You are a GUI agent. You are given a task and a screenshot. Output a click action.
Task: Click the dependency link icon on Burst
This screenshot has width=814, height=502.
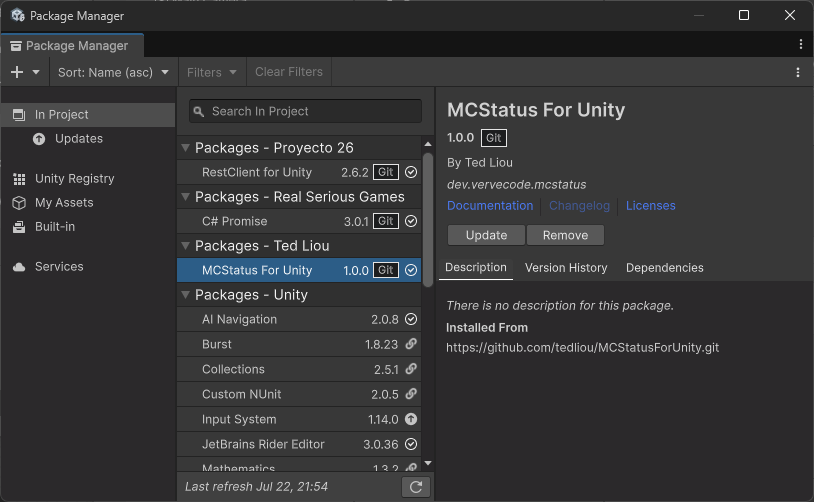point(411,344)
